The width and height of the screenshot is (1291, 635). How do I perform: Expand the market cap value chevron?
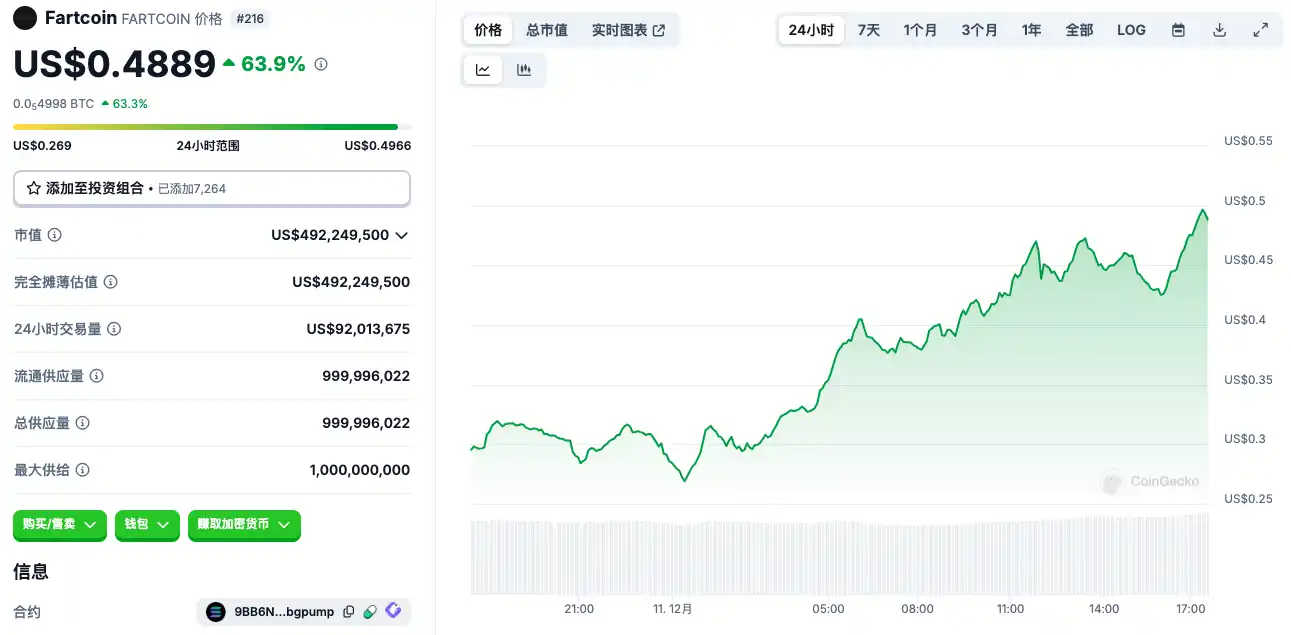tap(402, 236)
